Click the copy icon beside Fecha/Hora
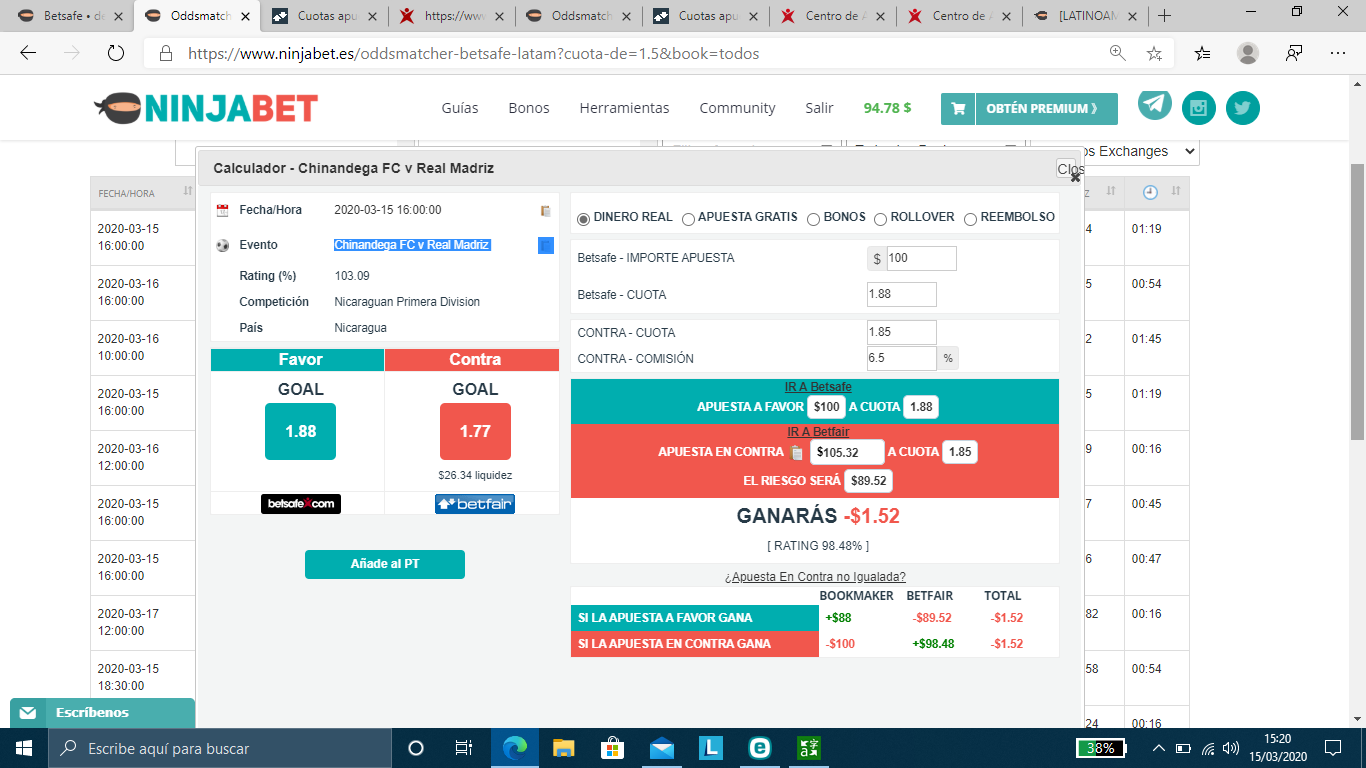The height and width of the screenshot is (768, 1366). point(546,211)
